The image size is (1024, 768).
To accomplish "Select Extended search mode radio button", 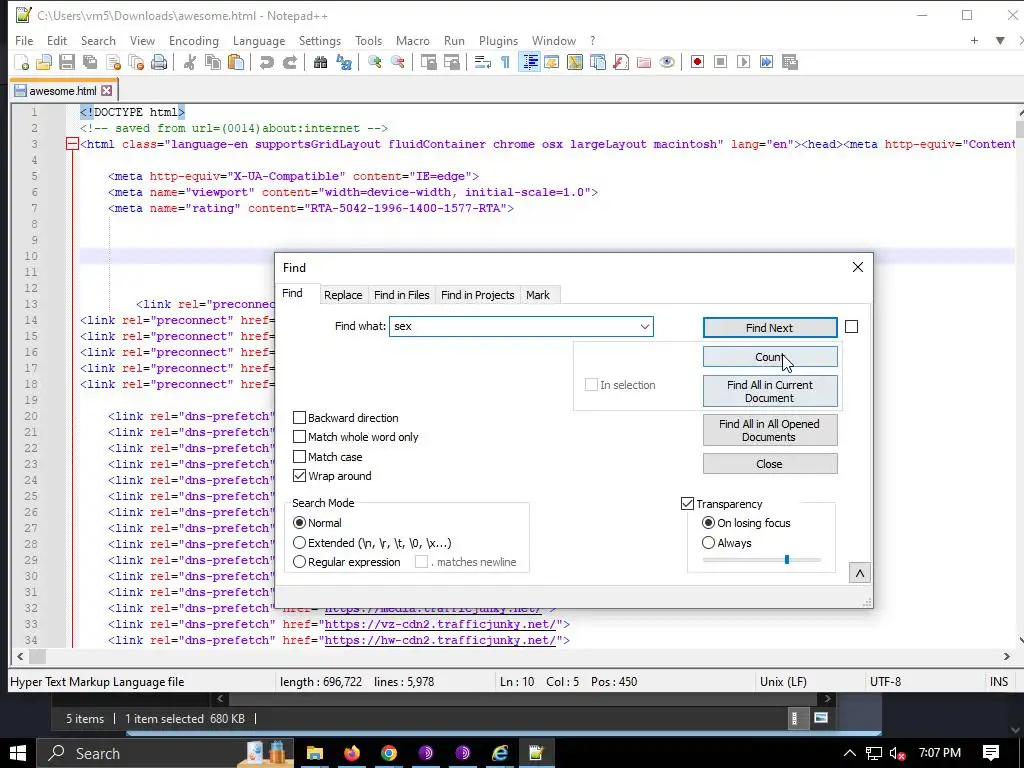I will tap(299, 543).
